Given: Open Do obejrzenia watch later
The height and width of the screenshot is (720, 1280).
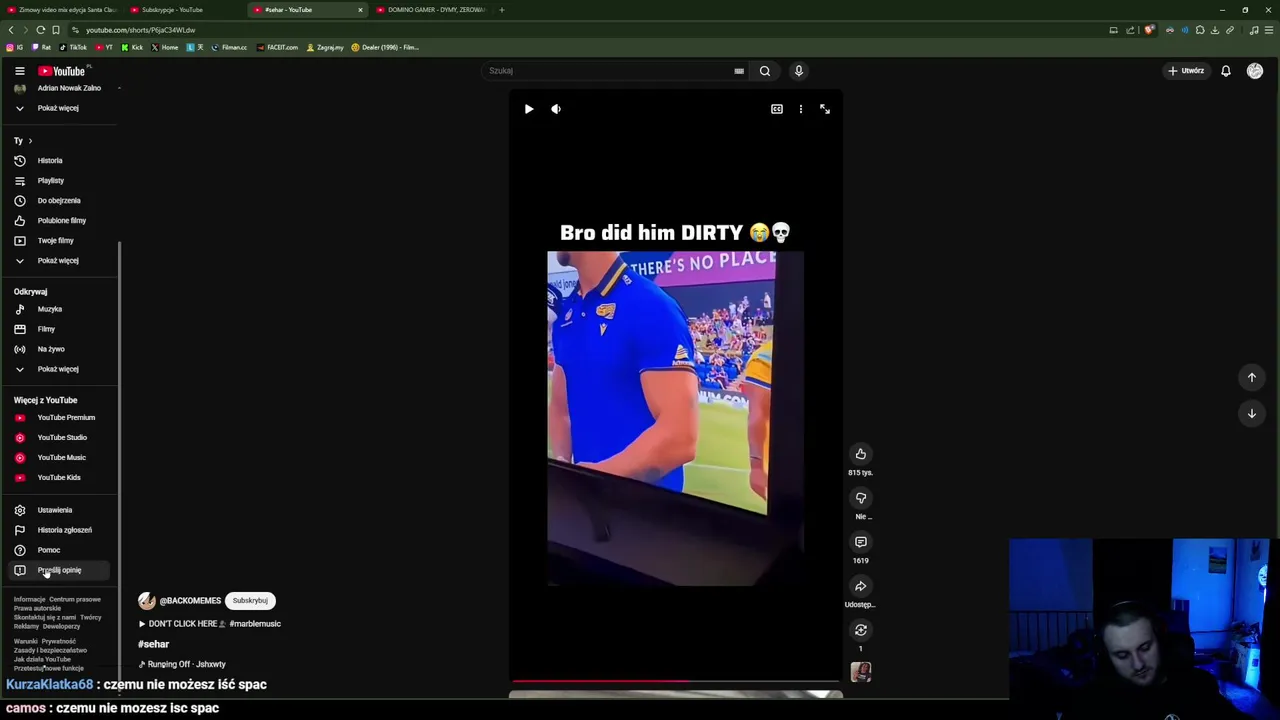Looking at the screenshot, I should coord(58,201).
